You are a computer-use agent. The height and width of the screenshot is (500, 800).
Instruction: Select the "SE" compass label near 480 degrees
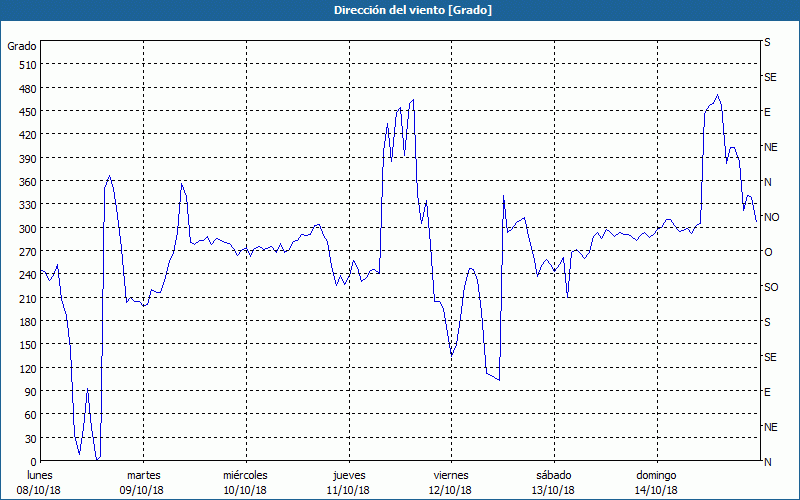(770, 77)
